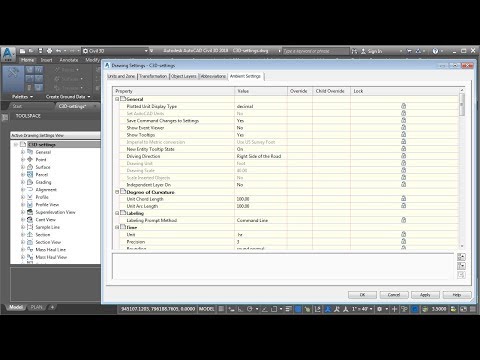
Task: Click the Apply button
Action: pos(425,295)
